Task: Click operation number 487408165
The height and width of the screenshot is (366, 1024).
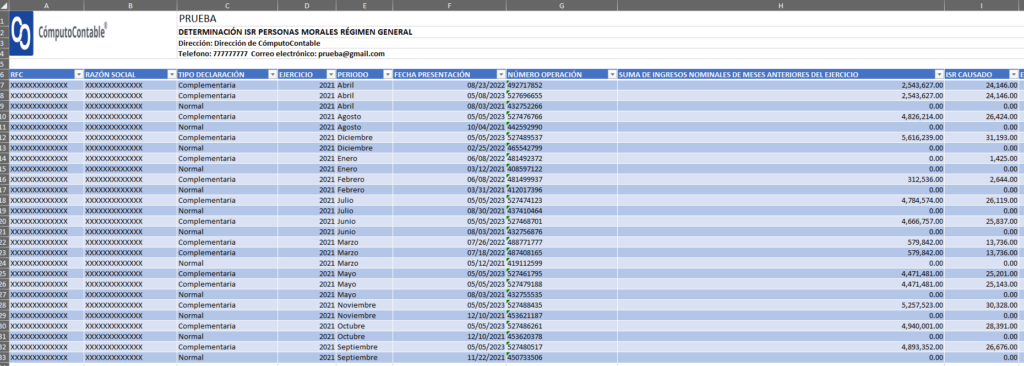Action: 524,252
